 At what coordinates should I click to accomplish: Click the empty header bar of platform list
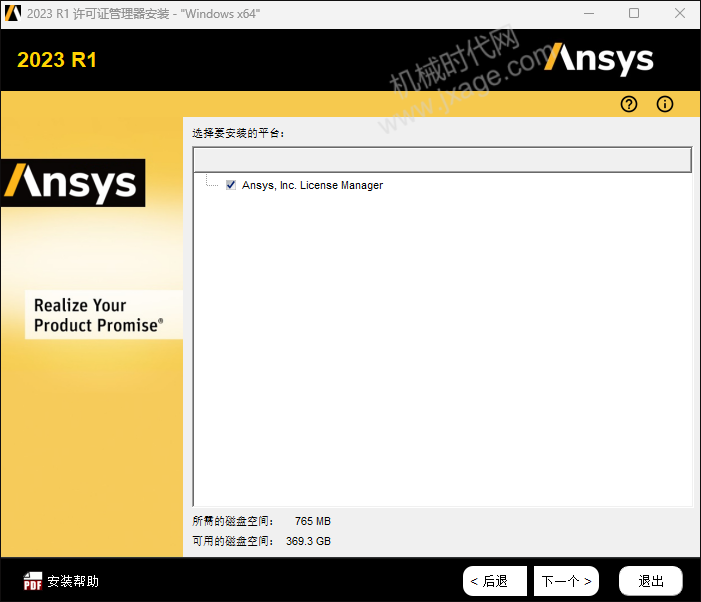click(442, 160)
